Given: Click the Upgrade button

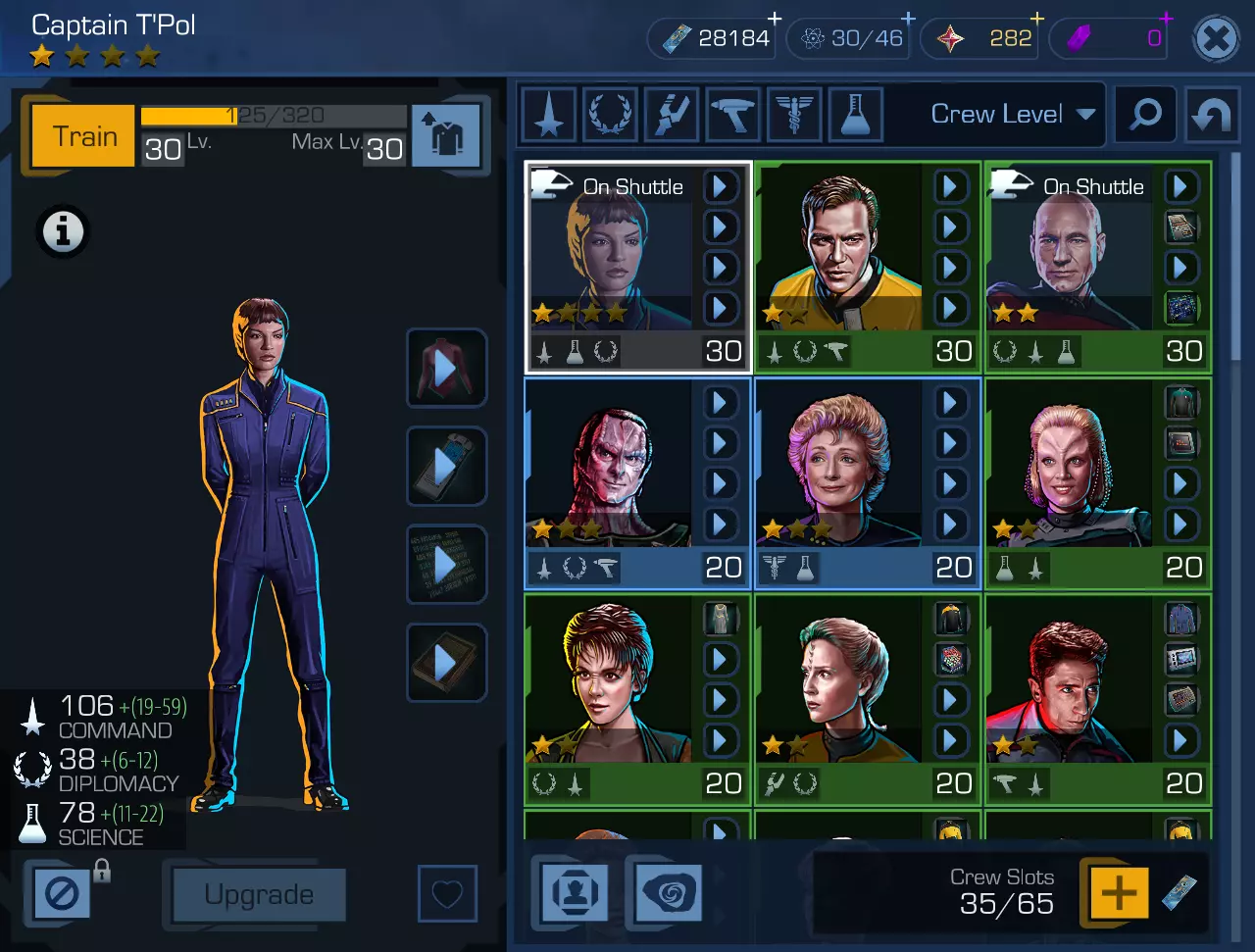Looking at the screenshot, I should (x=259, y=894).
